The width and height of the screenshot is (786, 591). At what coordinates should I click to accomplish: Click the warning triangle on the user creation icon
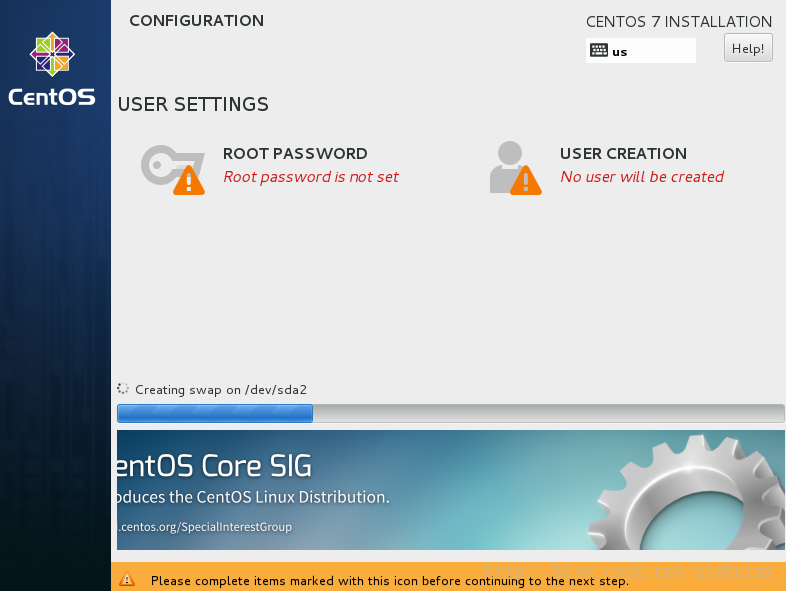click(525, 181)
